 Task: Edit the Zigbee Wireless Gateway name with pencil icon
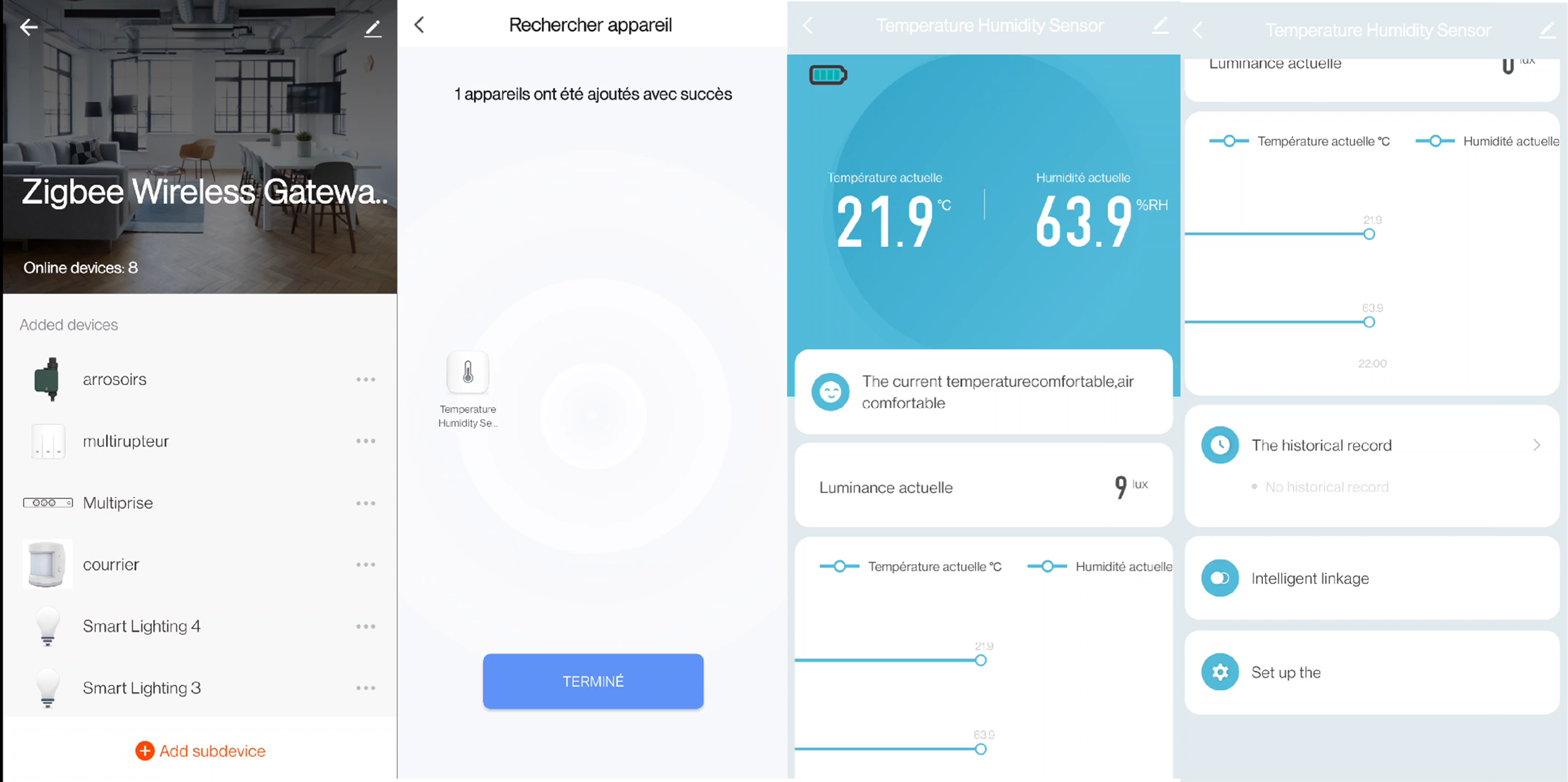pos(373,29)
